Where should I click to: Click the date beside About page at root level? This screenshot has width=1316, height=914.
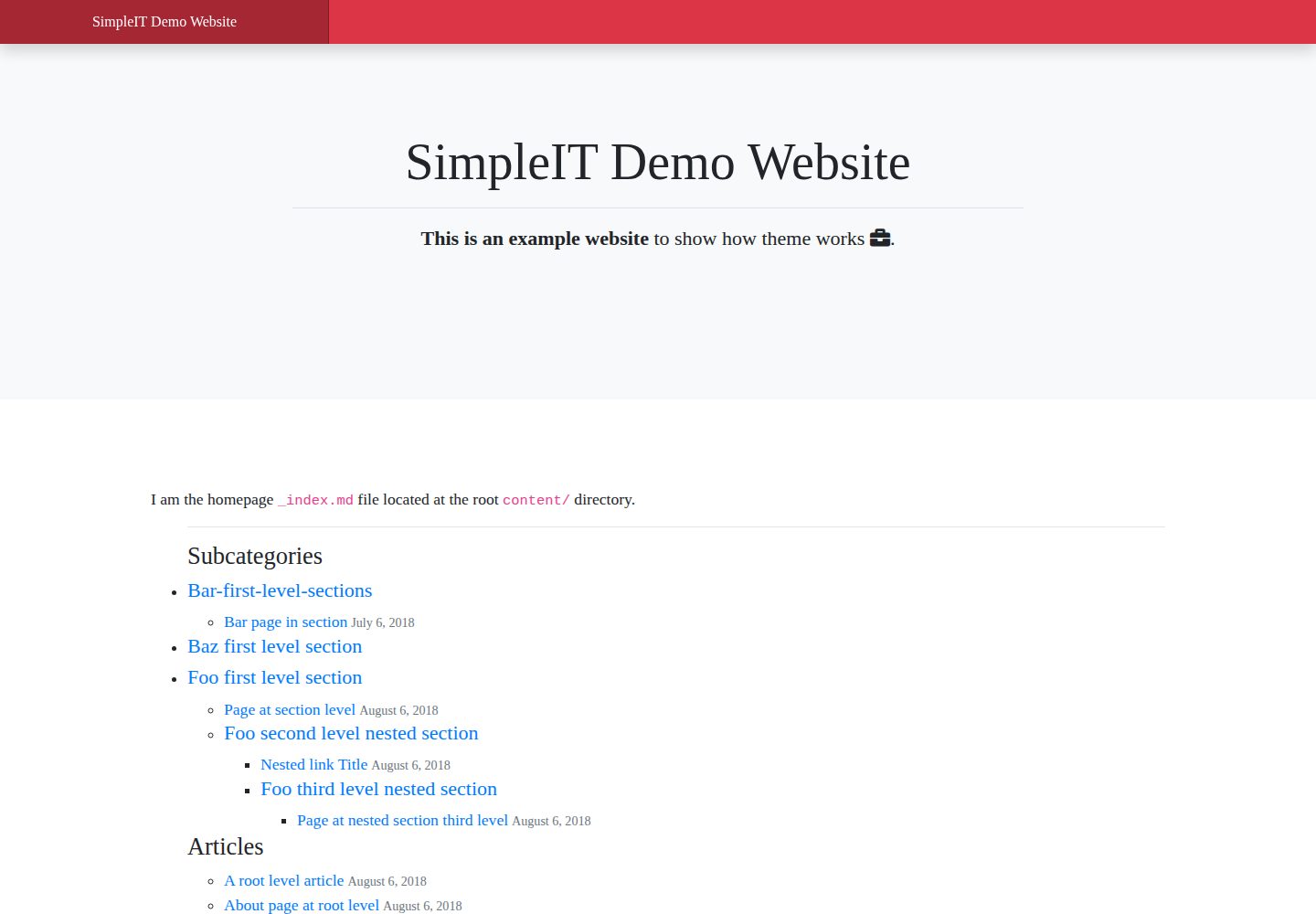pyautogui.click(x=422, y=906)
